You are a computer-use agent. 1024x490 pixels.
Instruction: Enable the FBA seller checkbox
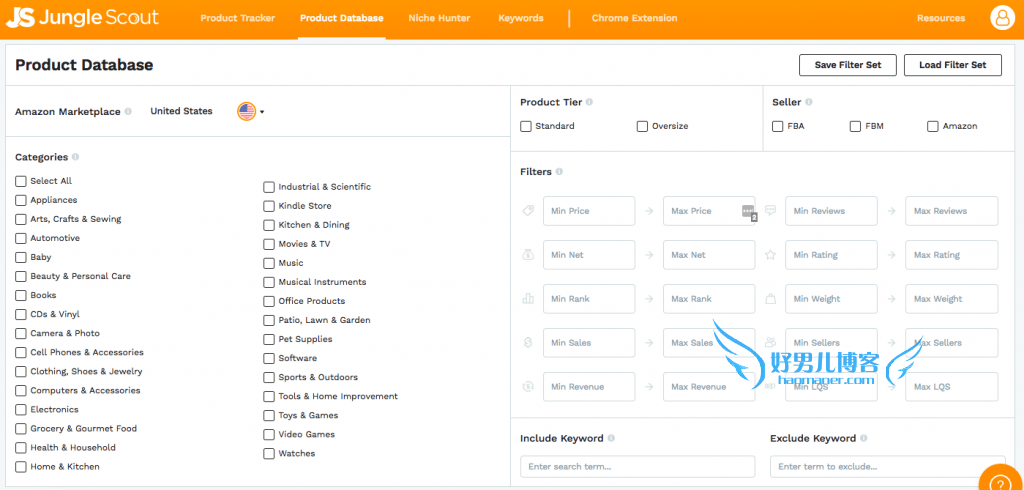[x=778, y=126]
